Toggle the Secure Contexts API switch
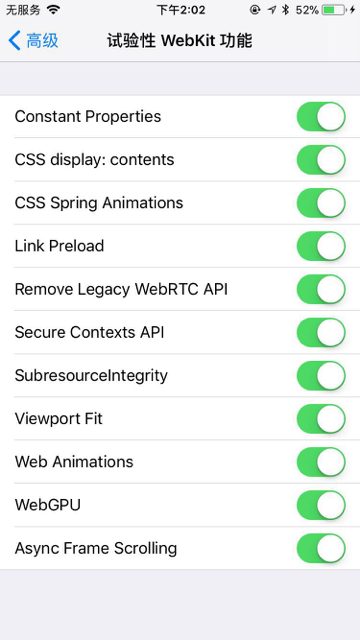 coord(321,333)
